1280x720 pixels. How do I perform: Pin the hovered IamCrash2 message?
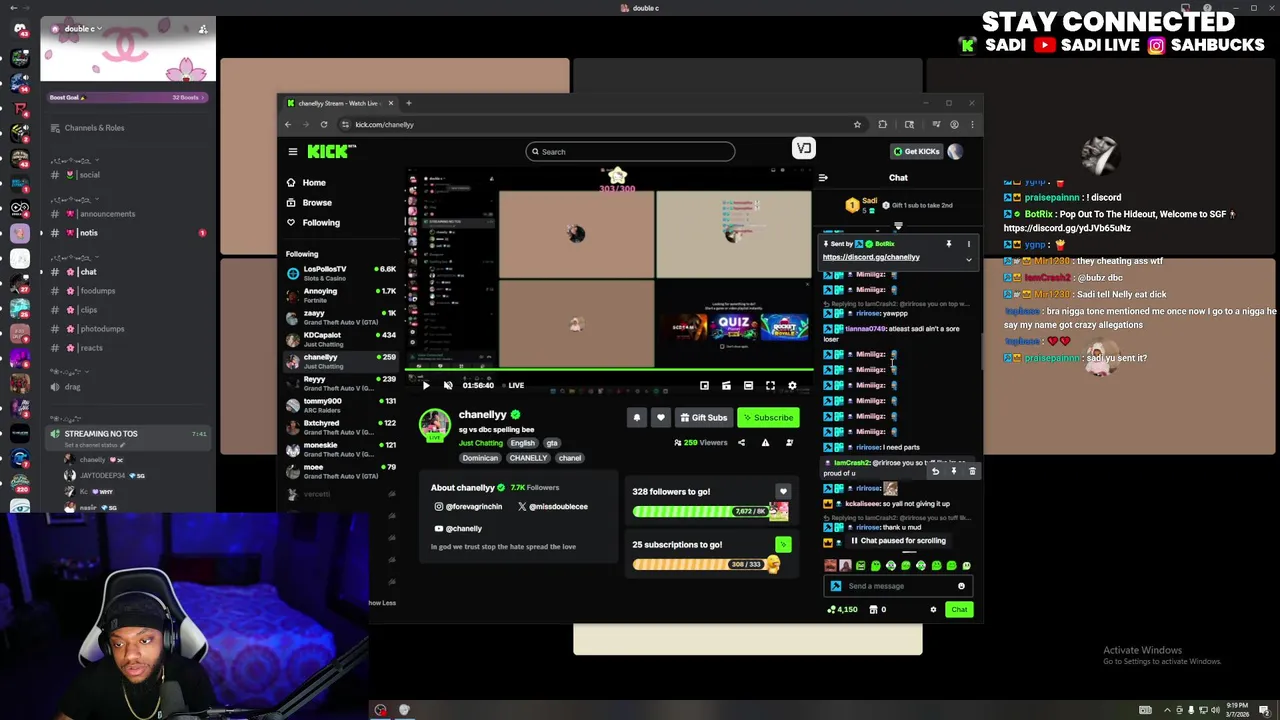point(953,471)
